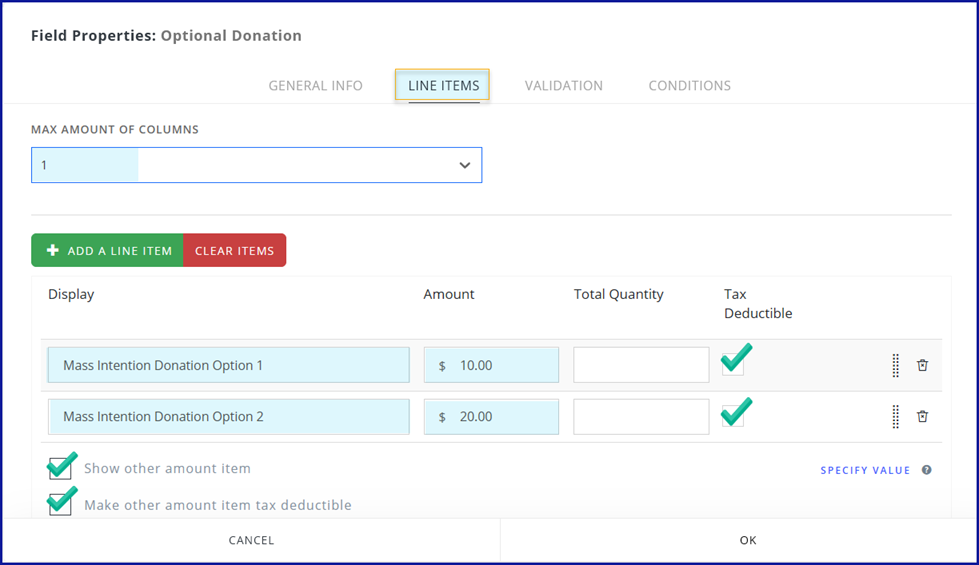
Task: Open Max Amount of Columns dropdown
Action: click(257, 165)
